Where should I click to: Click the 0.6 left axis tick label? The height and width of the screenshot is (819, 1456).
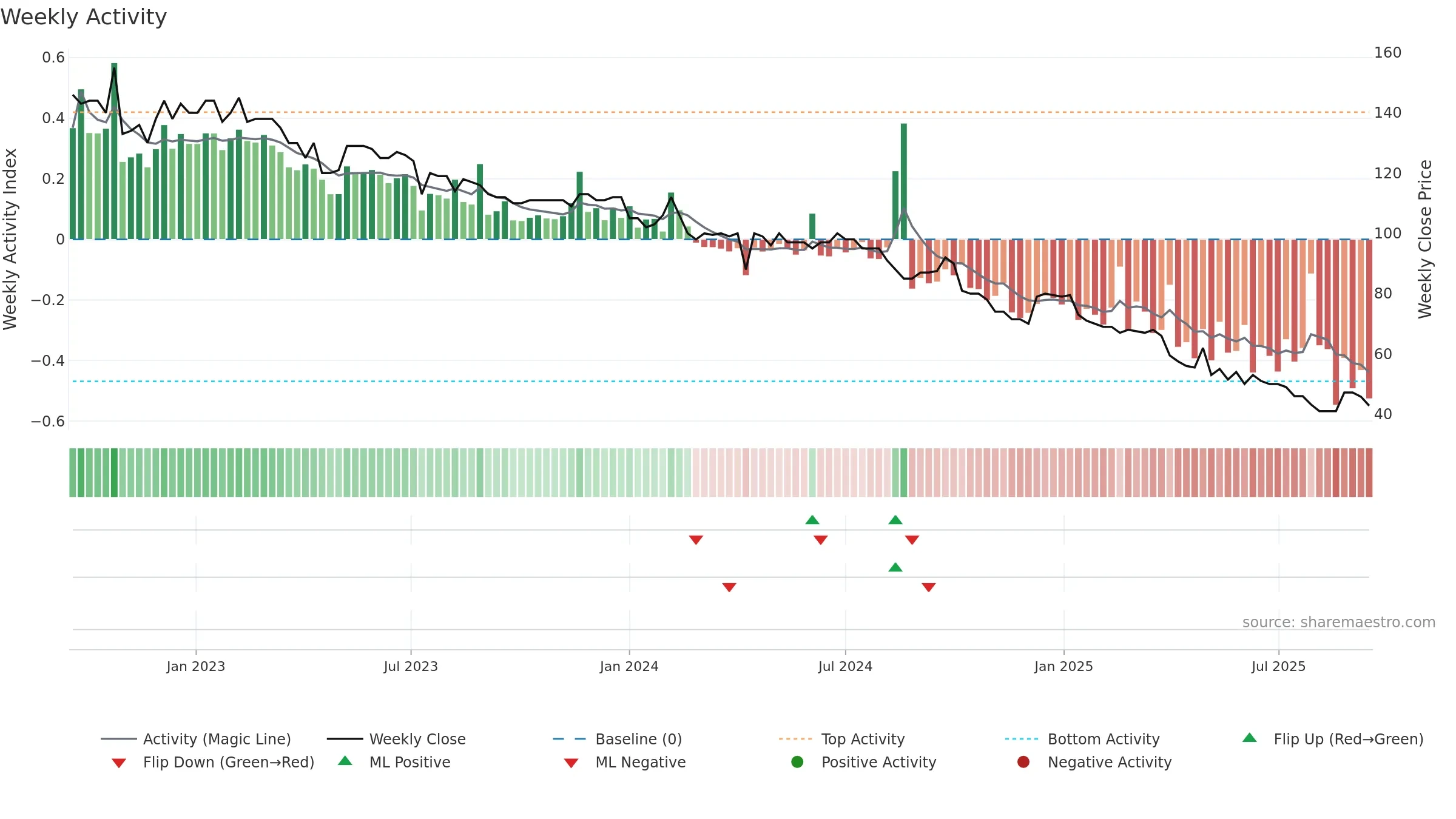53,58
